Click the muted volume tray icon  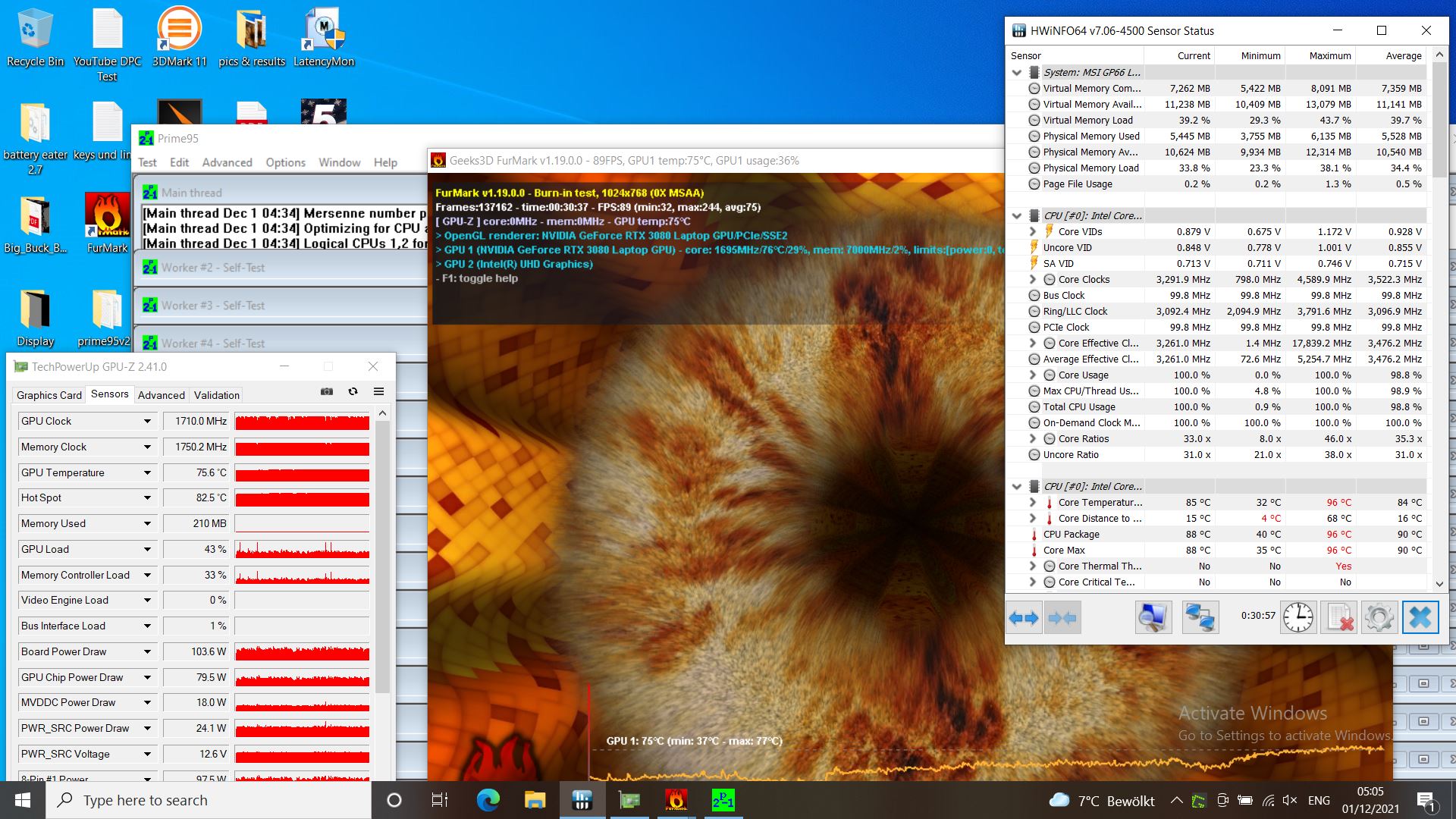click(1289, 801)
